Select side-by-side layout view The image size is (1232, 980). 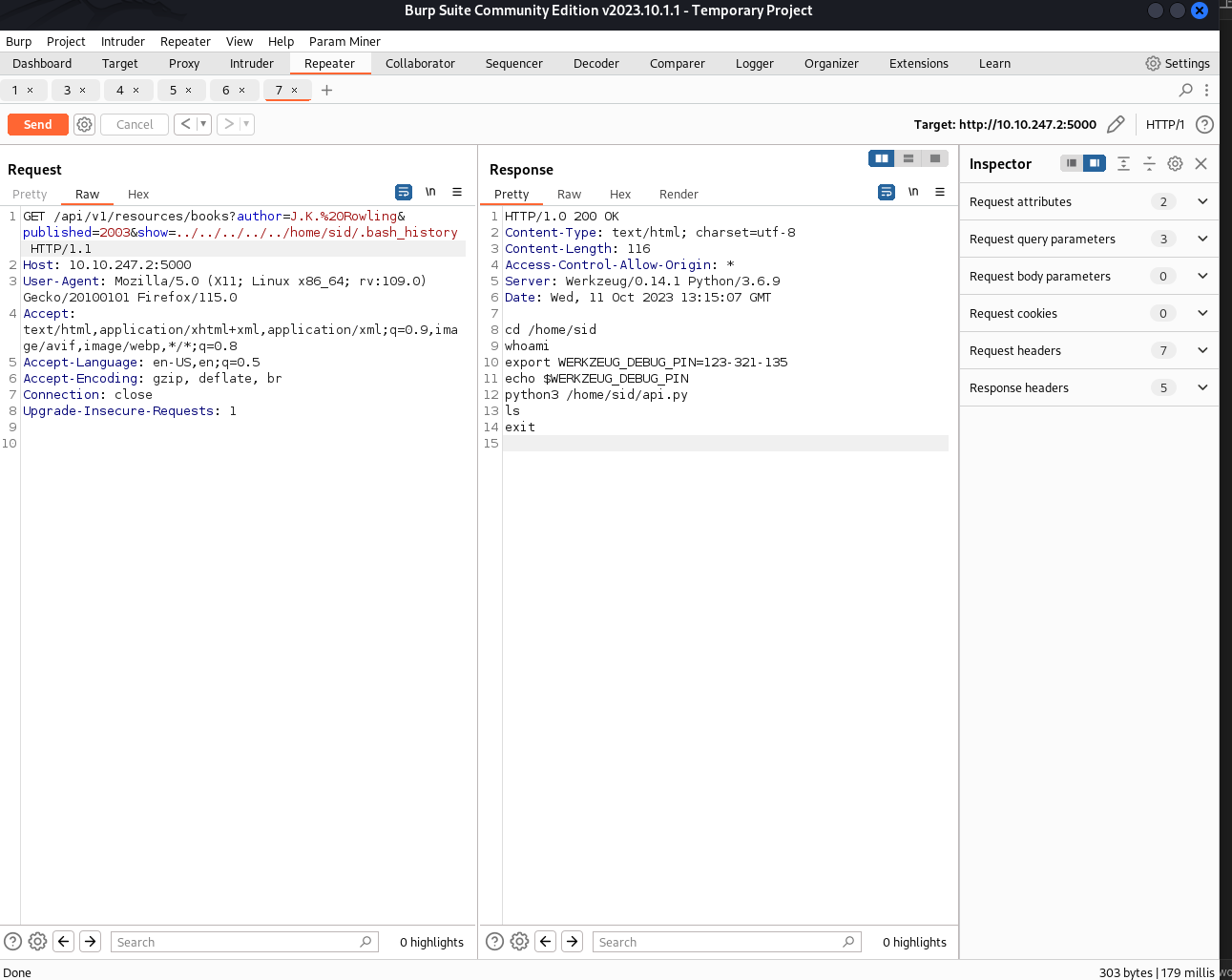[x=882, y=158]
